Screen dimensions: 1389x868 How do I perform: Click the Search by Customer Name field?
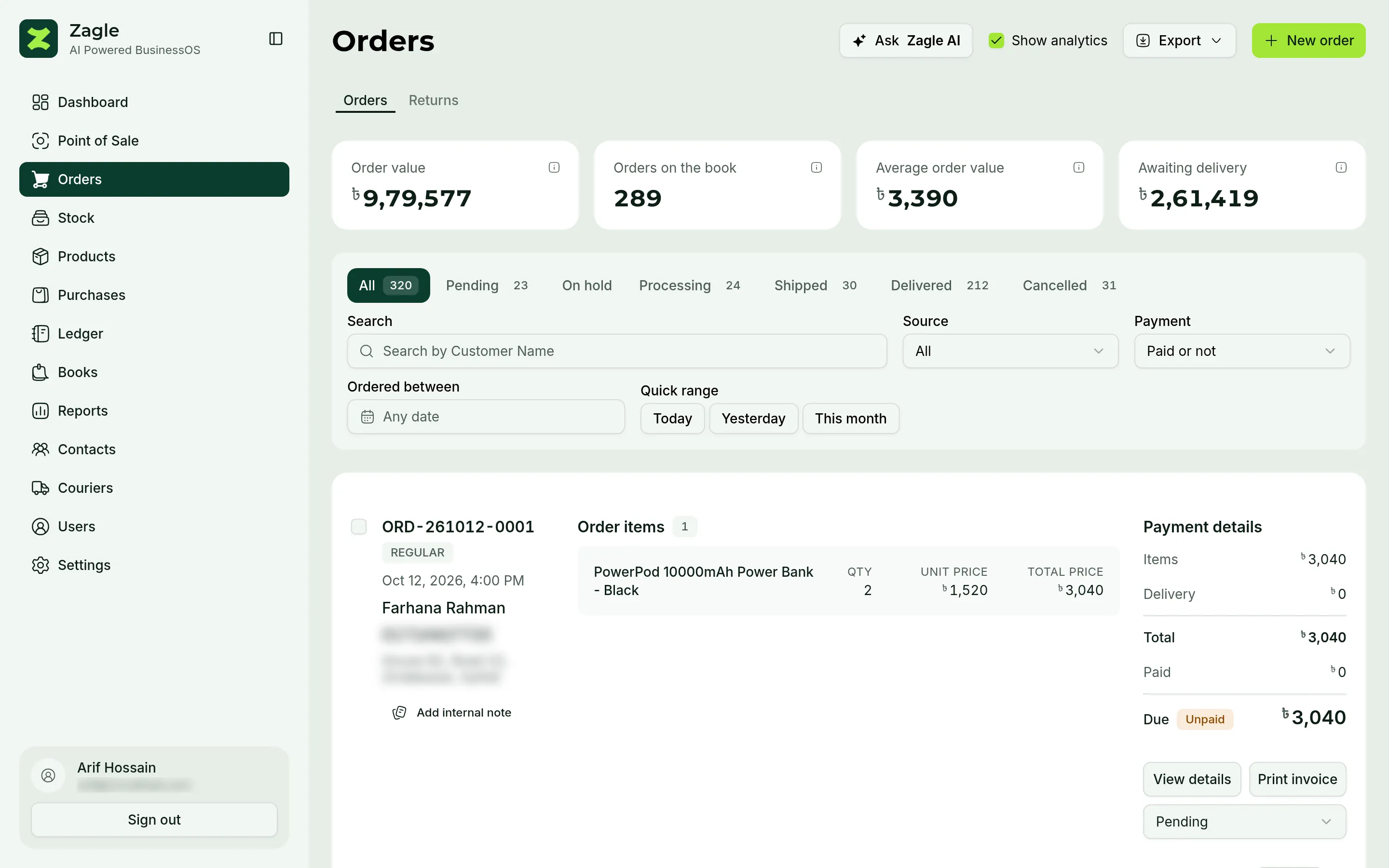click(x=617, y=351)
